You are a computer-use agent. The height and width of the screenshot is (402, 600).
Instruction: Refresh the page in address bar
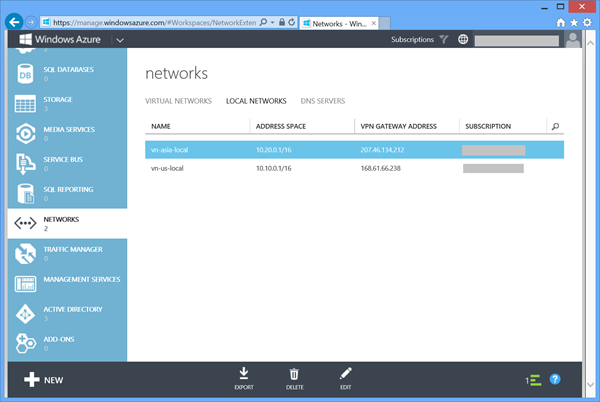coord(292,22)
